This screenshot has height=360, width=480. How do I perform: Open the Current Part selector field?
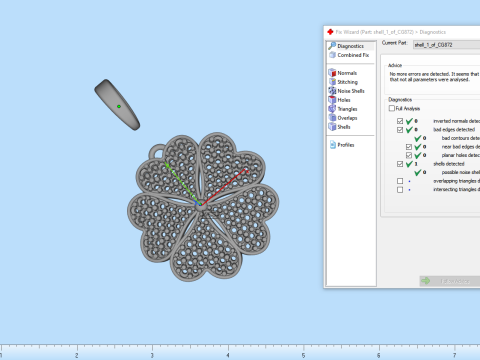point(447,45)
